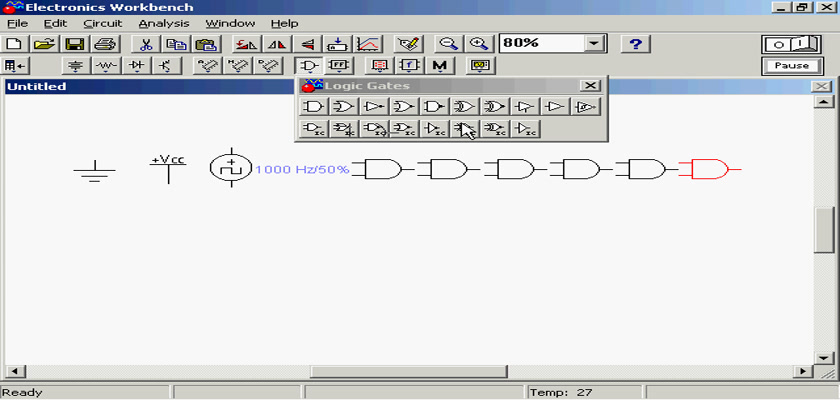Click the 1000 Hz clock source on canvas
This screenshot has height=400, width=840.
coord(231,168)
